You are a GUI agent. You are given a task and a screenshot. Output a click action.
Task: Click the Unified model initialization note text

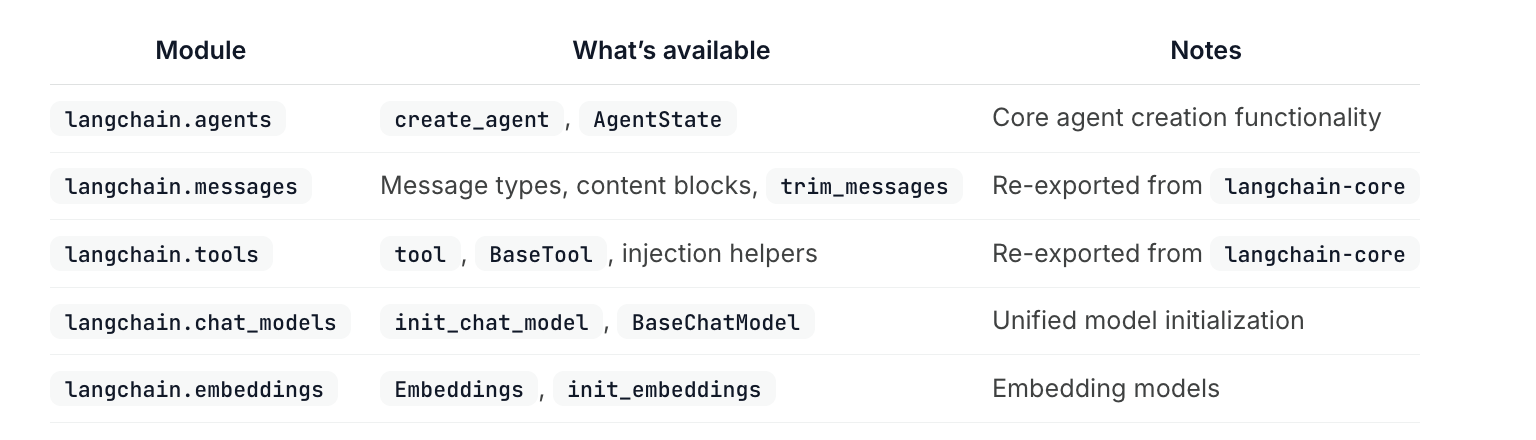click(x=1148, y=321)
